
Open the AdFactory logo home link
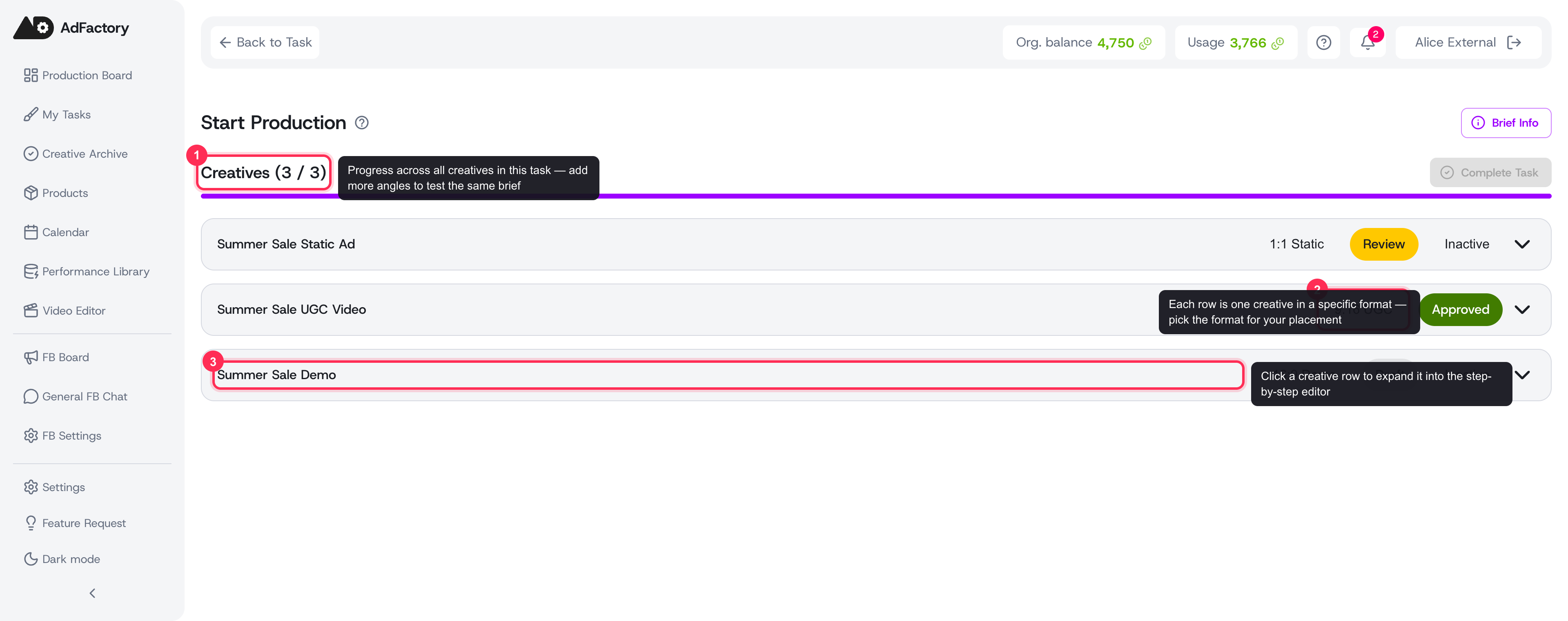[71, 27]
